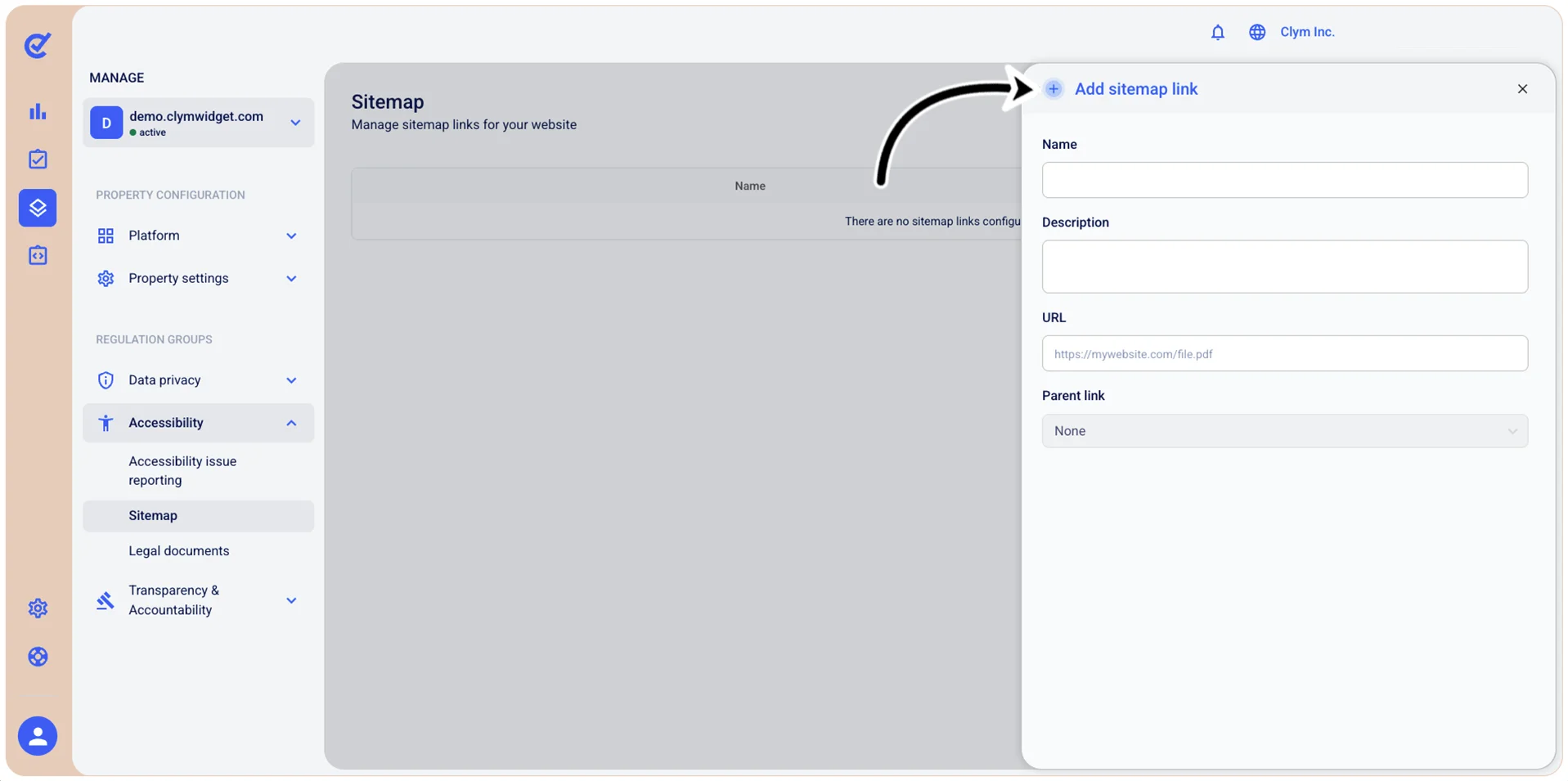Click the Clym Inc. account link
The height and width of the screenshot is (781, 1568).
click(x=1307, y=32)
